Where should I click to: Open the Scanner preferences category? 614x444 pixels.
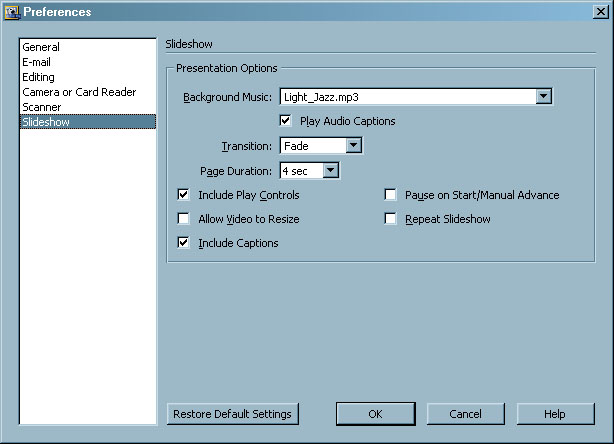42,107
